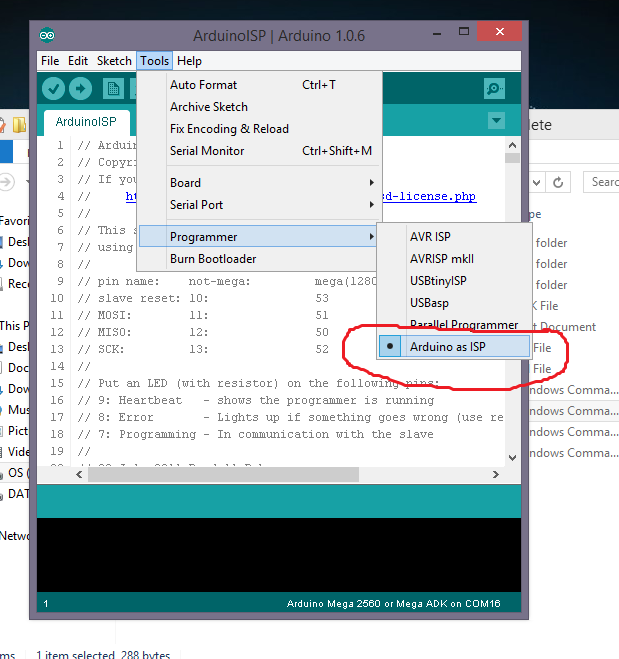The width and height of the screenshot is (619, 659).
Task: Select USBasp programmer
Action: pyautogui.click(x=454, y=303)
